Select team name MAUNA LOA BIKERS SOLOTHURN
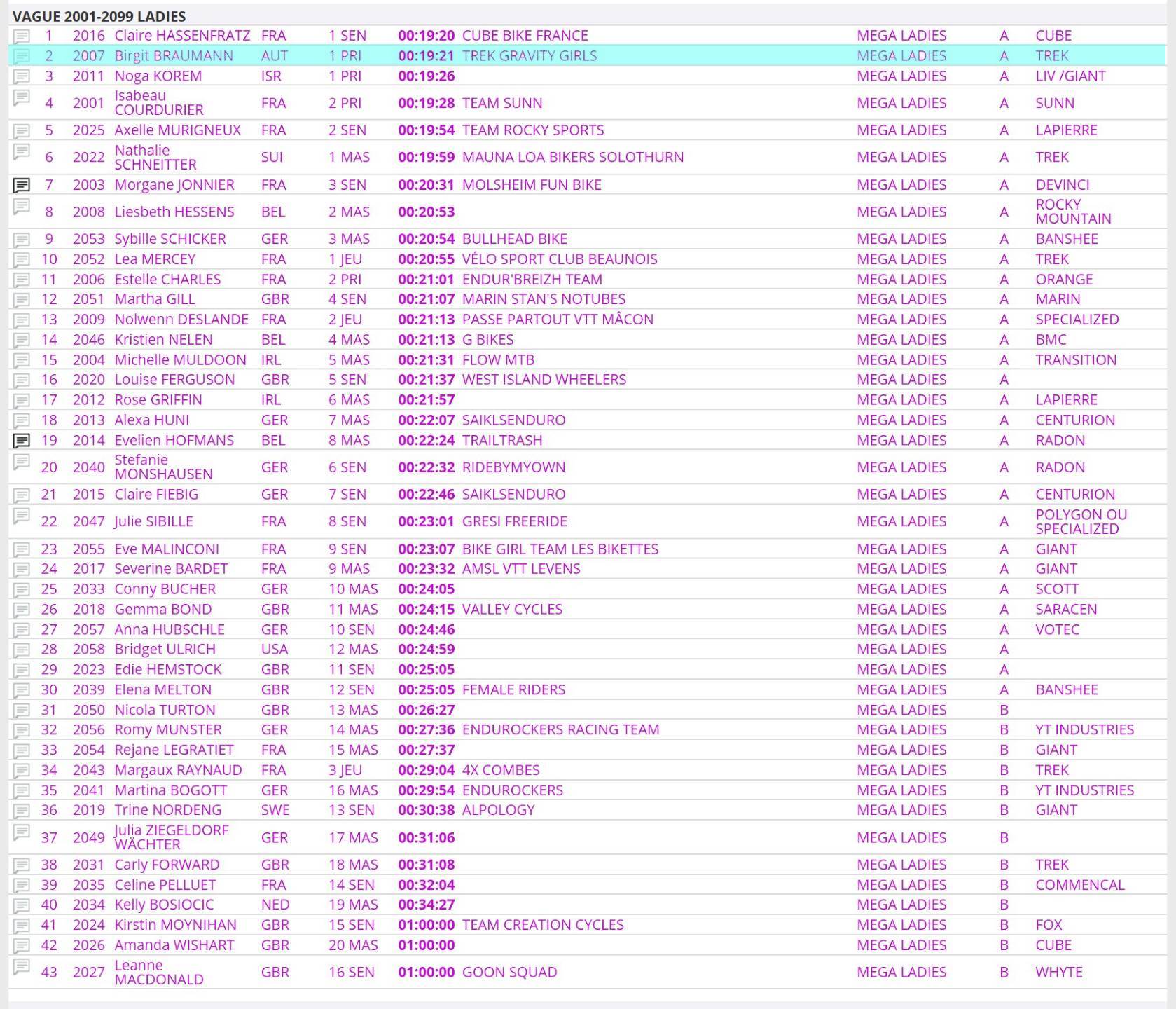 [x=572, y=157]
